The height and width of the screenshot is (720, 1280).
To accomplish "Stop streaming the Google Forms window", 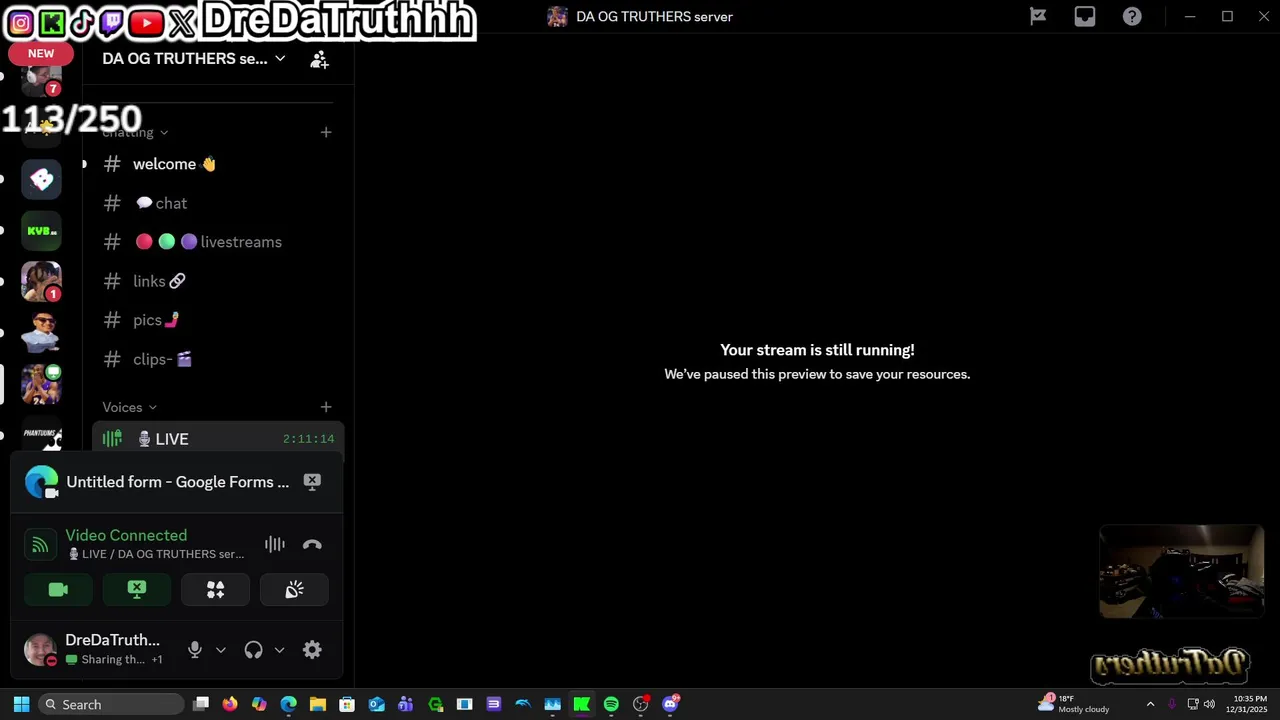I will coord(312,482).
